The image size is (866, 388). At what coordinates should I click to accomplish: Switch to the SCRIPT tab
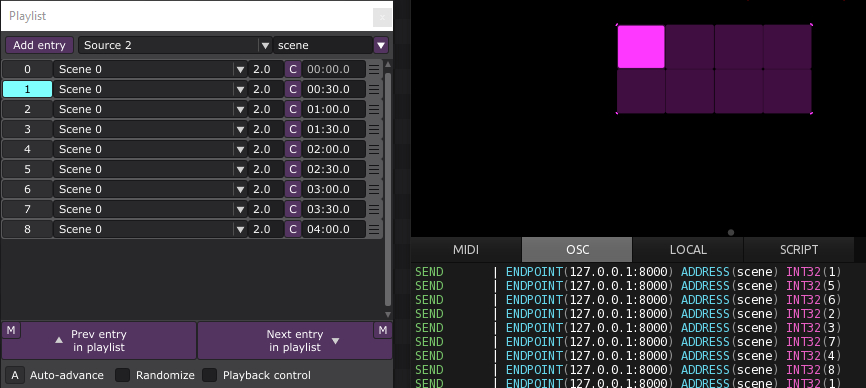[x=799, y=249]
